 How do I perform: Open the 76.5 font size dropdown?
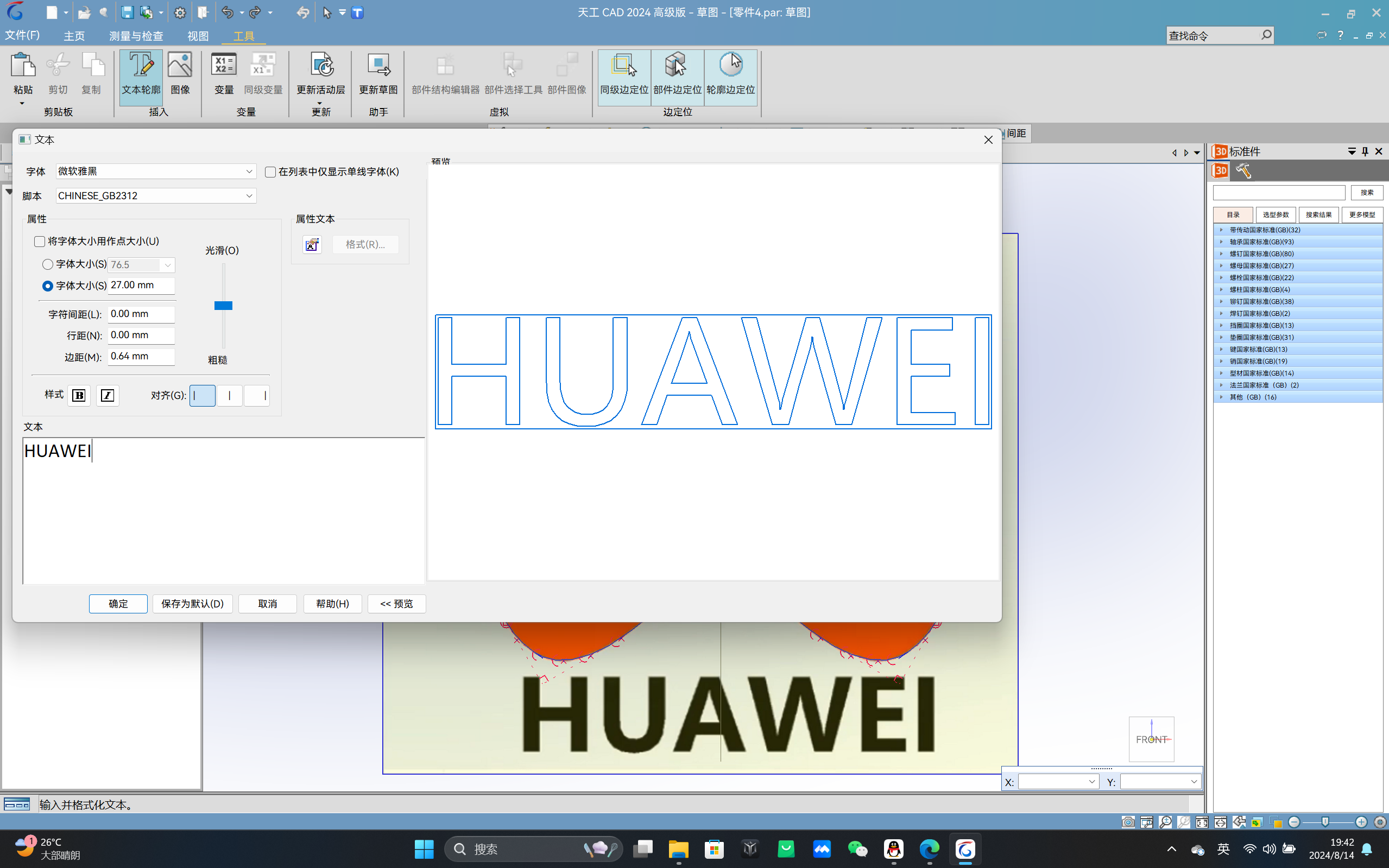tap(167, 265)
